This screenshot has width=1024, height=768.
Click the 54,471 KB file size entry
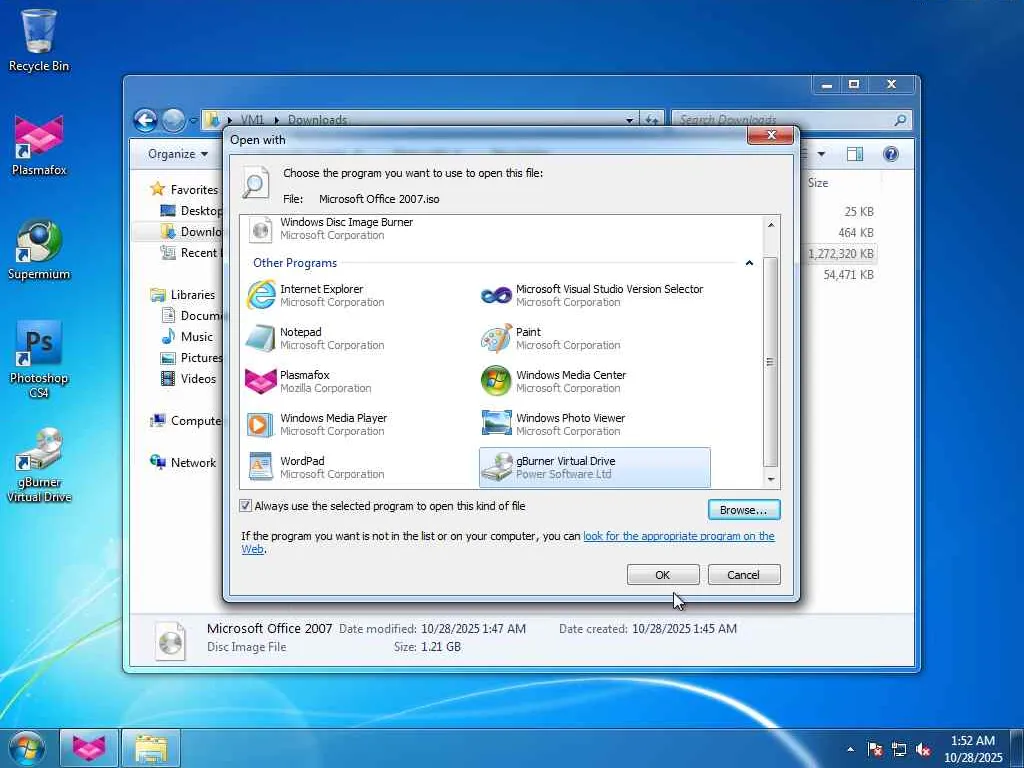(848, 274)
